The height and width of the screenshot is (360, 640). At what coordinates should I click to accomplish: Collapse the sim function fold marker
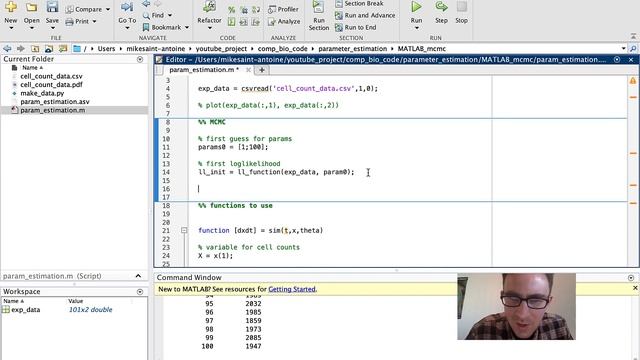[x=184, y=231]
